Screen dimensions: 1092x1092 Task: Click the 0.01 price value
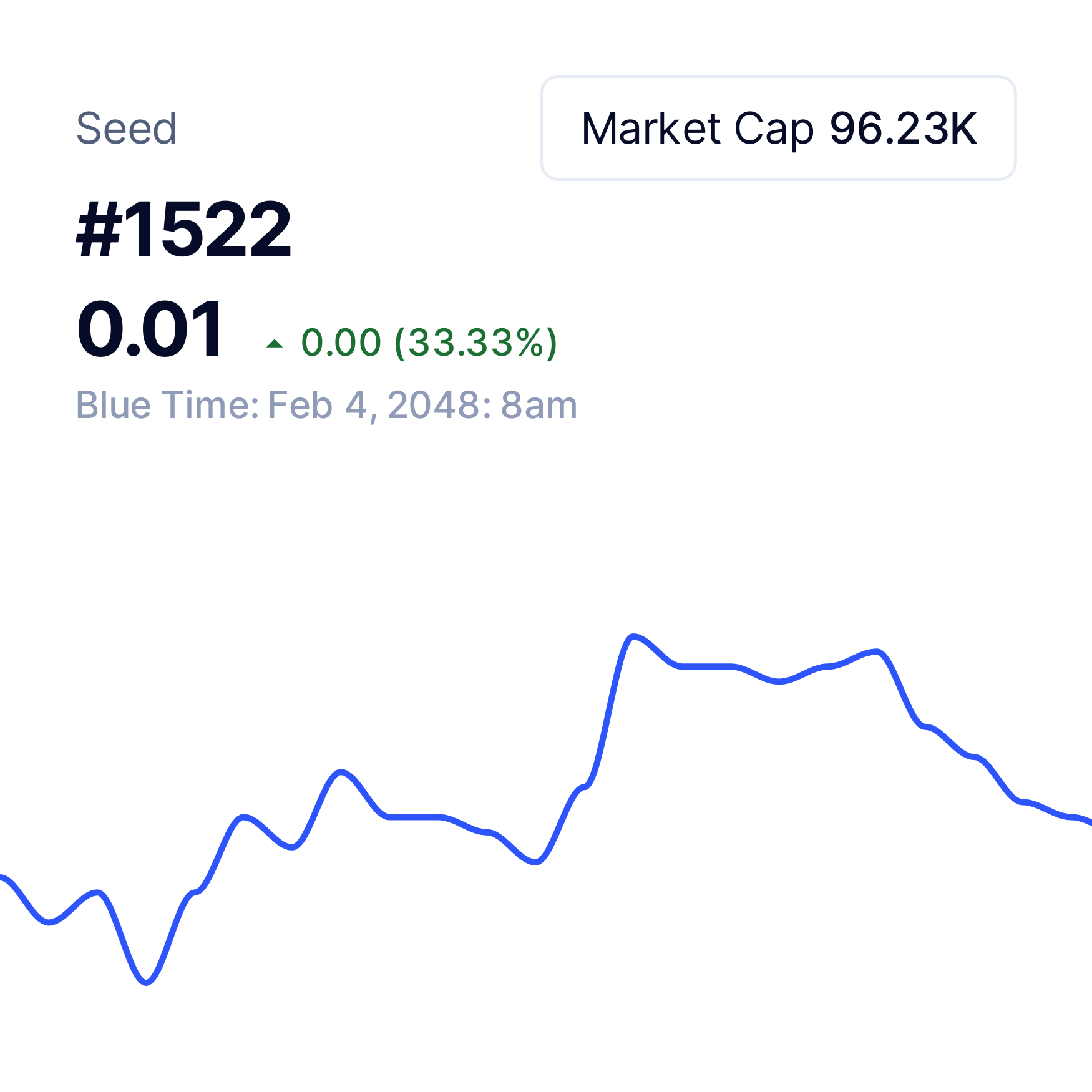tap(150, 329)
